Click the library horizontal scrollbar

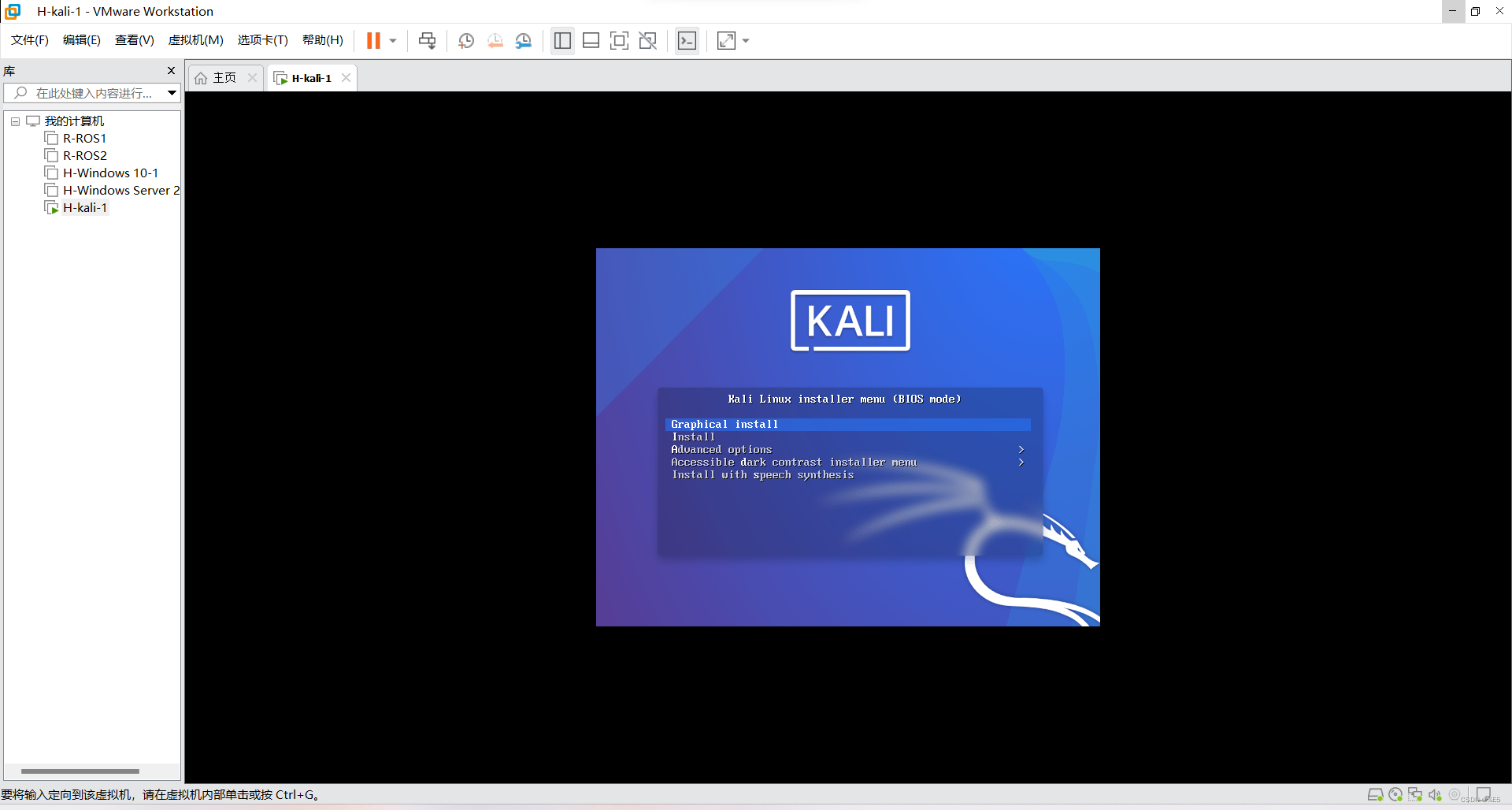[80, 771]
